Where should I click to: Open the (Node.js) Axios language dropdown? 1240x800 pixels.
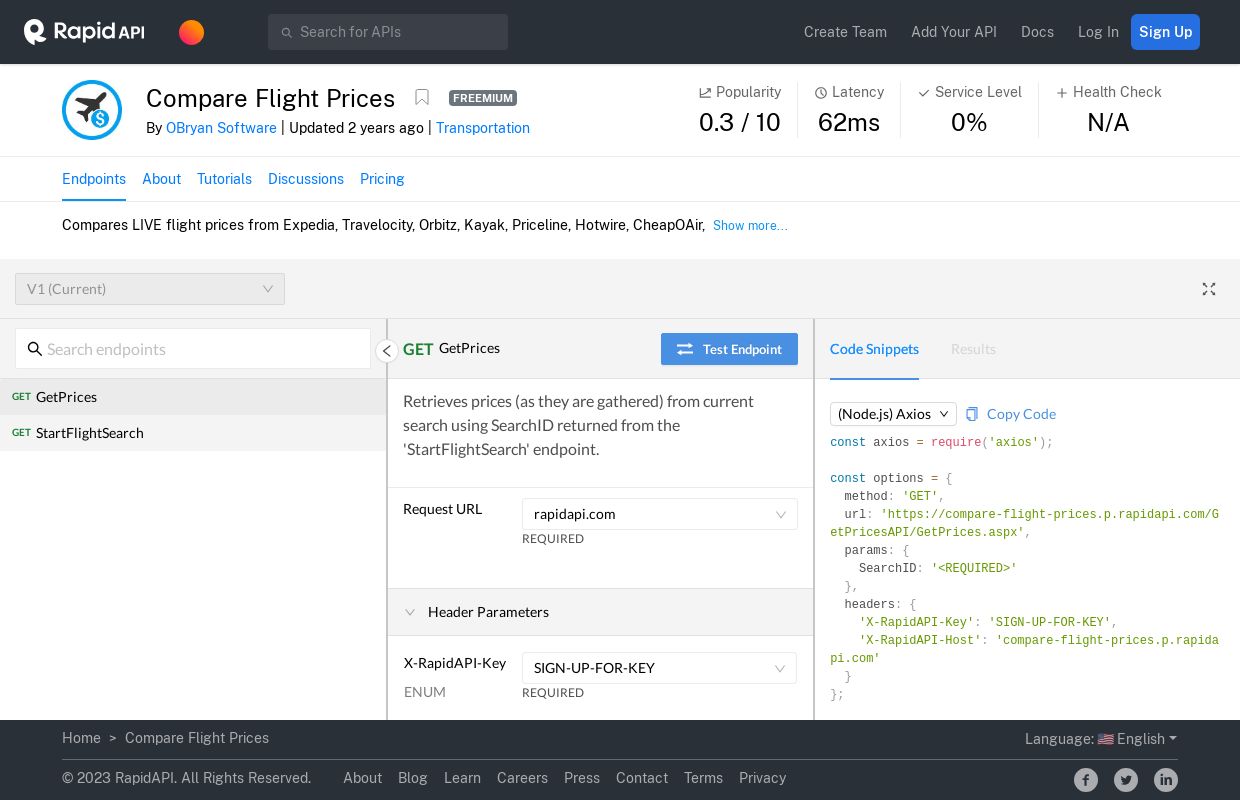[893, 414]
